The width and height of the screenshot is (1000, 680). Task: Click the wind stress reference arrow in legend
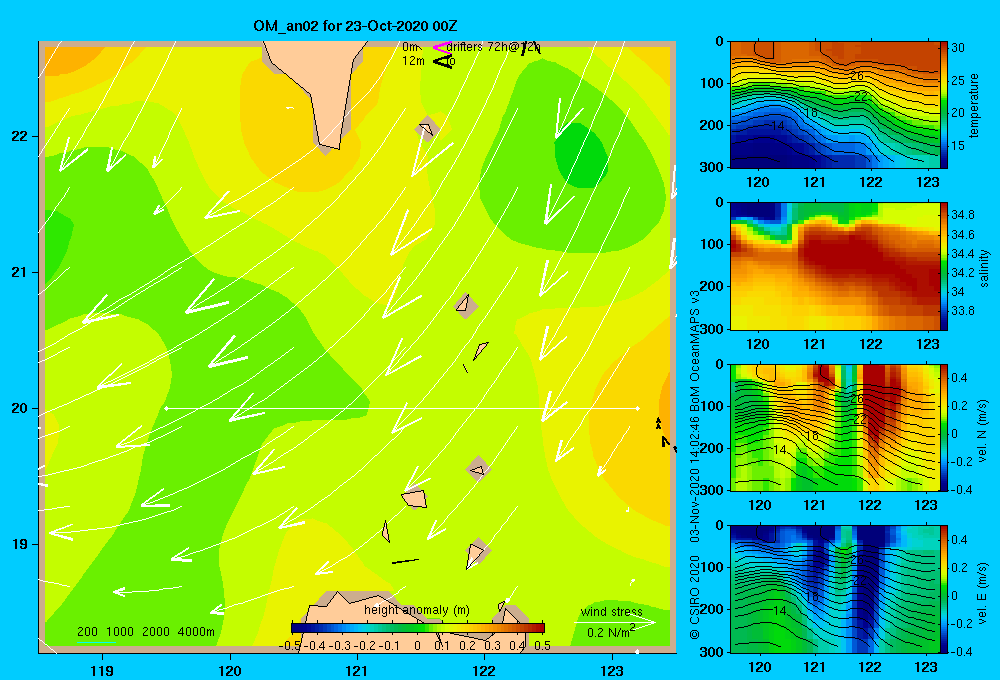coord(615,622)
